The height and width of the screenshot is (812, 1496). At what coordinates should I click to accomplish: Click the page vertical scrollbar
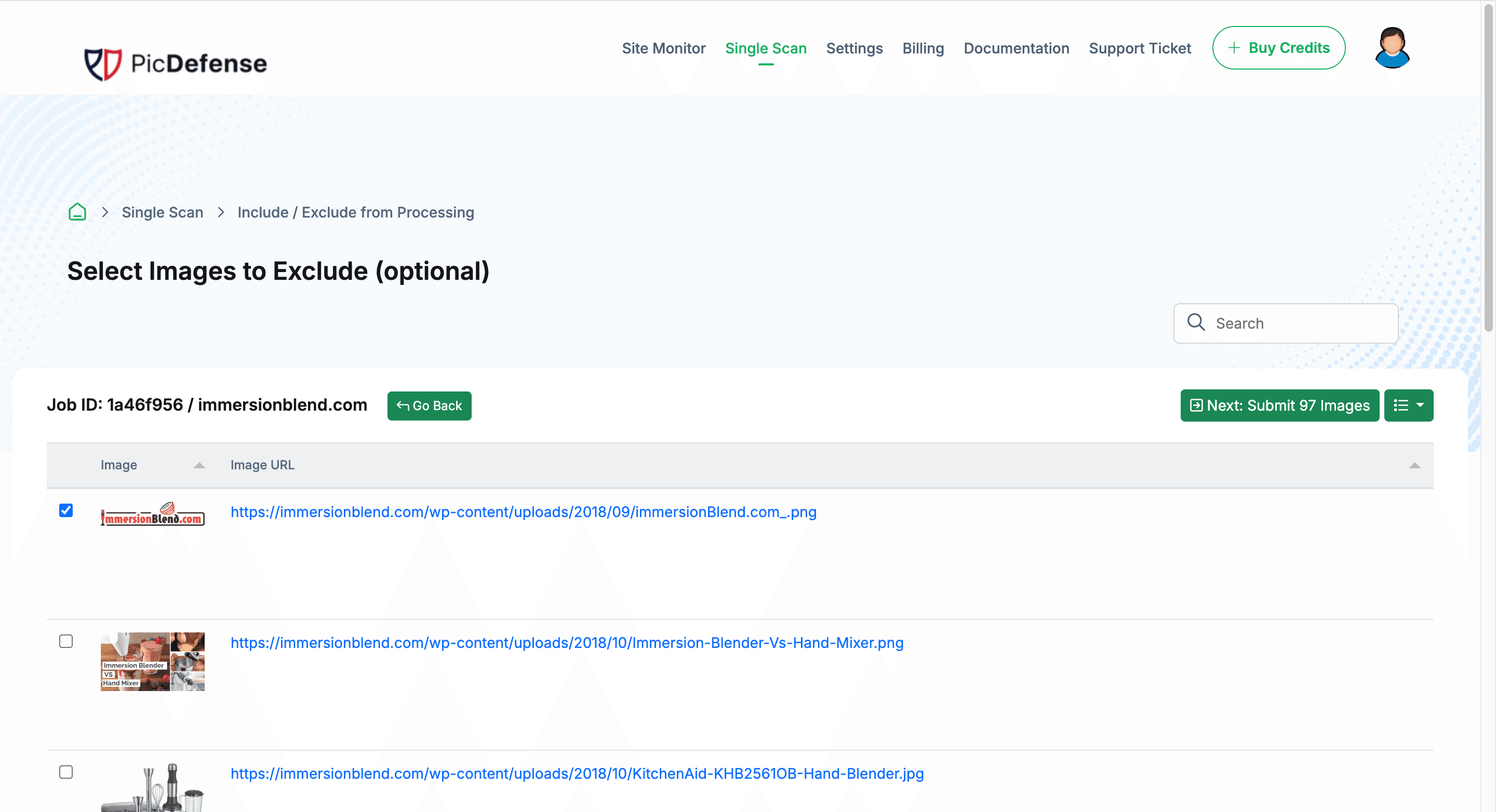tap(1488, 168)
